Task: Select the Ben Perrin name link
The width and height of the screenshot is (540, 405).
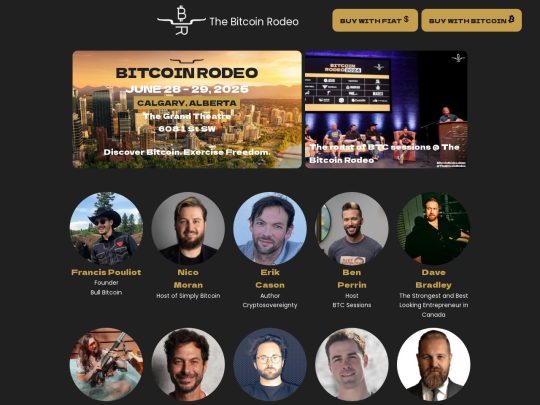Action: [352, 279]
